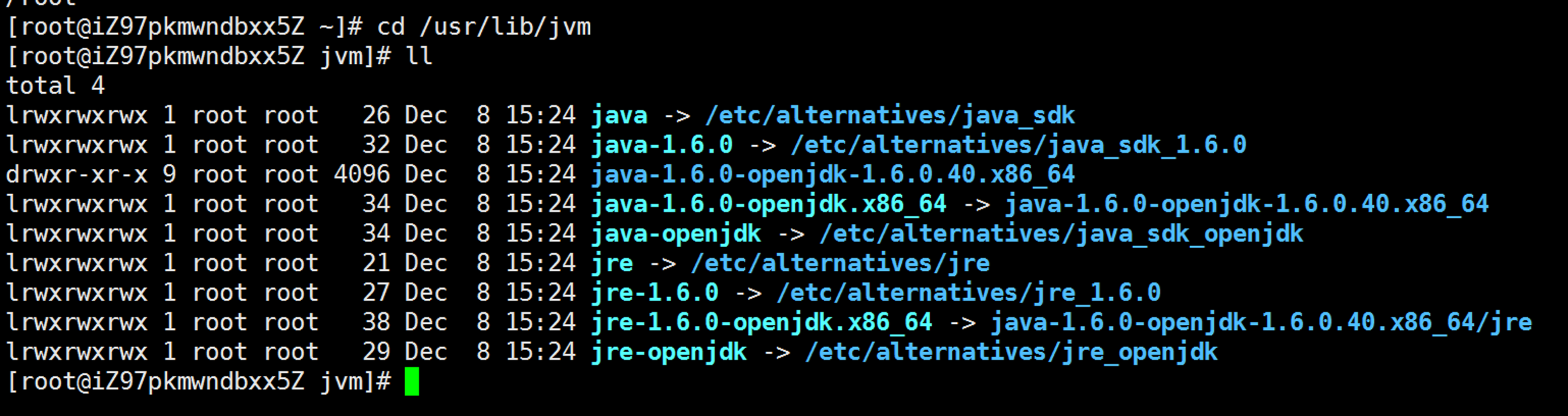Click the 'll' command text
Image resolution: width=1568 pixels, height=416 pixels.
419,56
